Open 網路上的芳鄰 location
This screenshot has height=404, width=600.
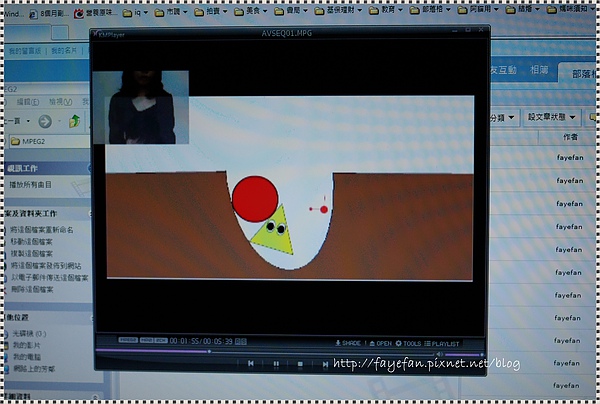[x=34, y=369]
